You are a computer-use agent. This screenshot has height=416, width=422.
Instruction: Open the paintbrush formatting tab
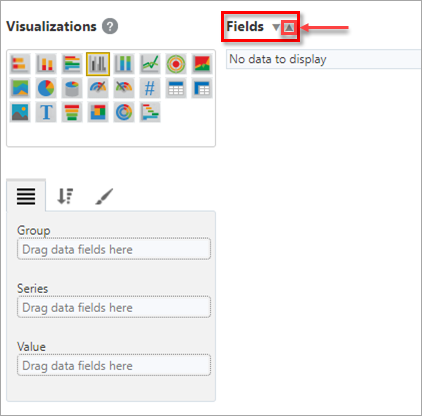pos(104,196)
